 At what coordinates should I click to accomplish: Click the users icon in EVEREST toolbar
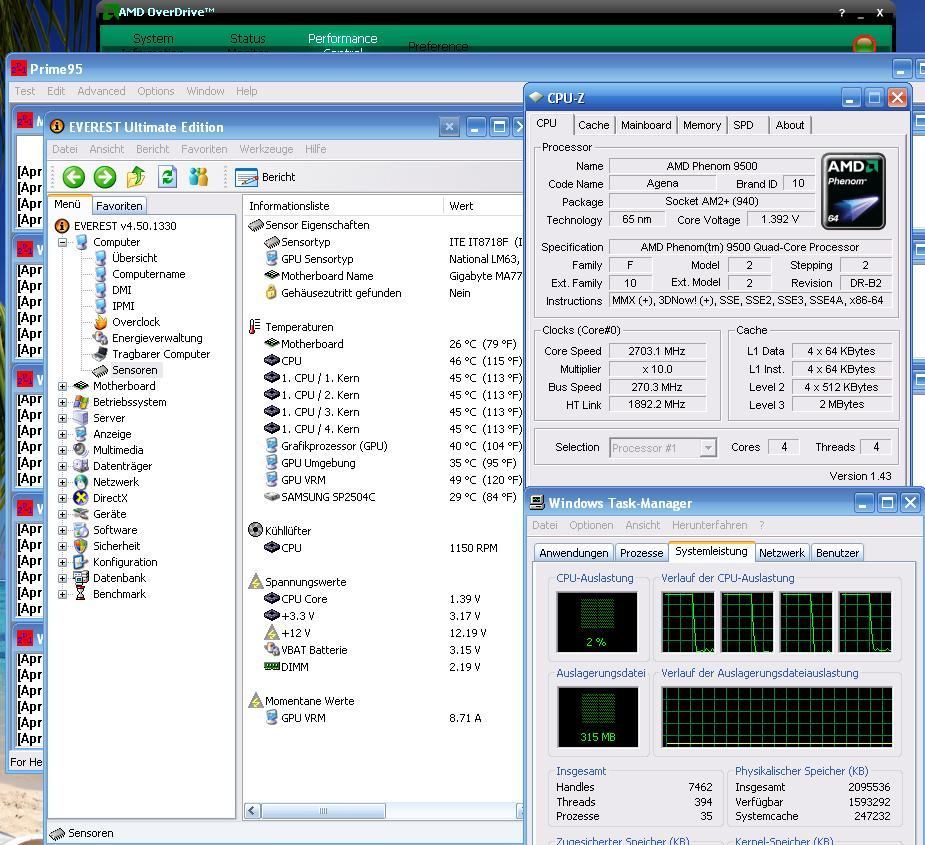pyautogui.click(x=199, y=177)
